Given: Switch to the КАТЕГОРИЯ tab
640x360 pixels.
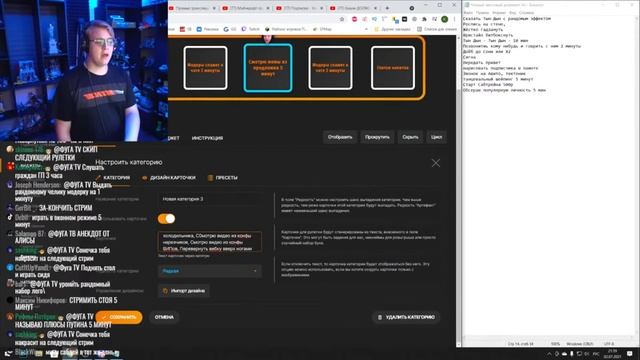Looking at the screenshot, I should click(x=113, y=178).
